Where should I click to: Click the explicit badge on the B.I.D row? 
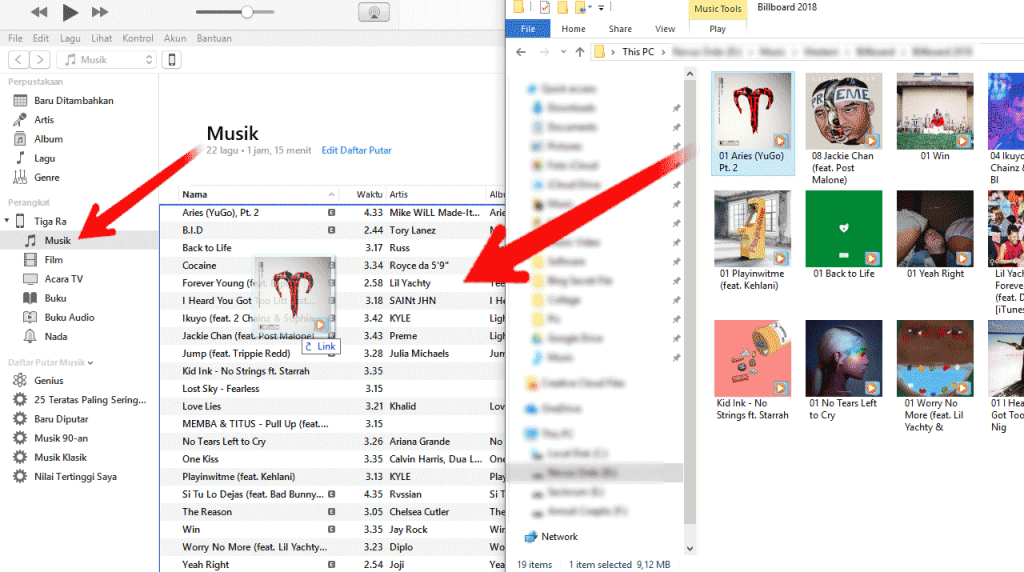(332, 230)
